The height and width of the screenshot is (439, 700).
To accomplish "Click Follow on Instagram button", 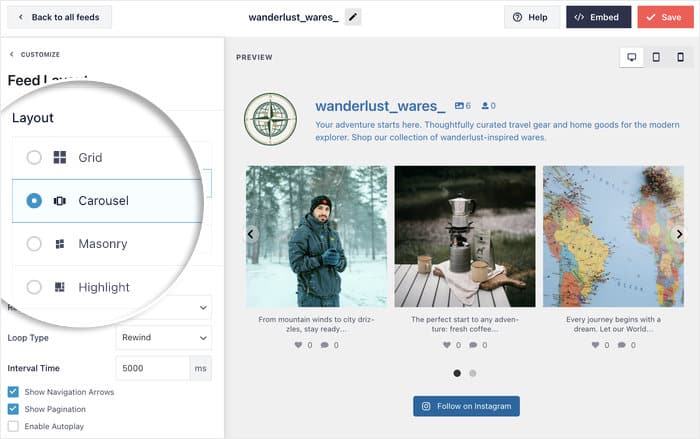I will 466,406.
